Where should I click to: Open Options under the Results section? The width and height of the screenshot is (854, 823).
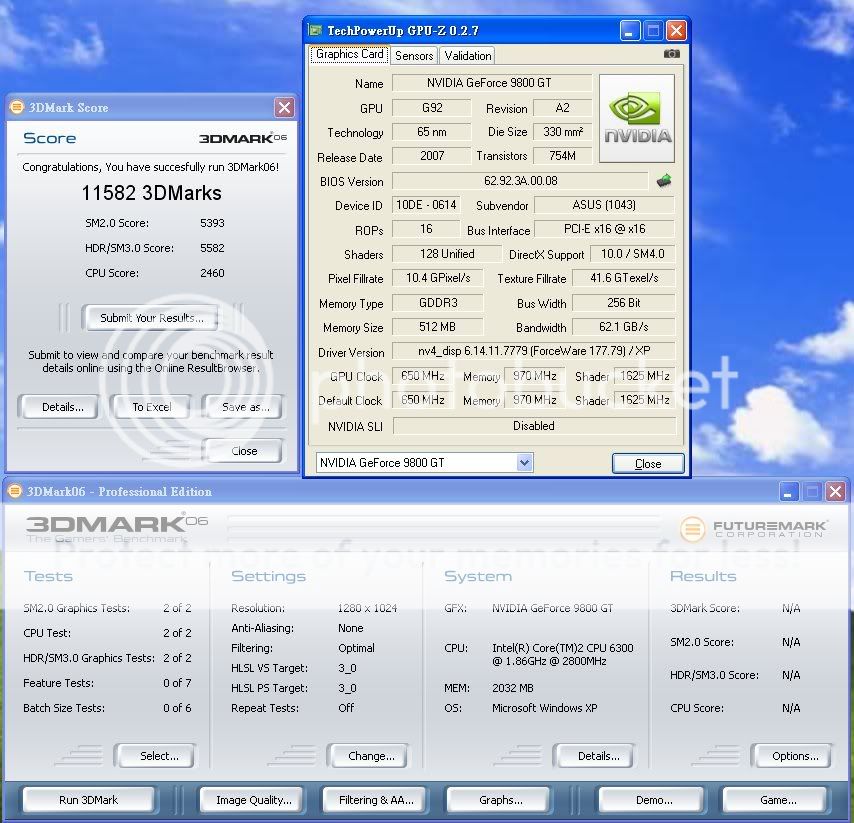[794, 756]
